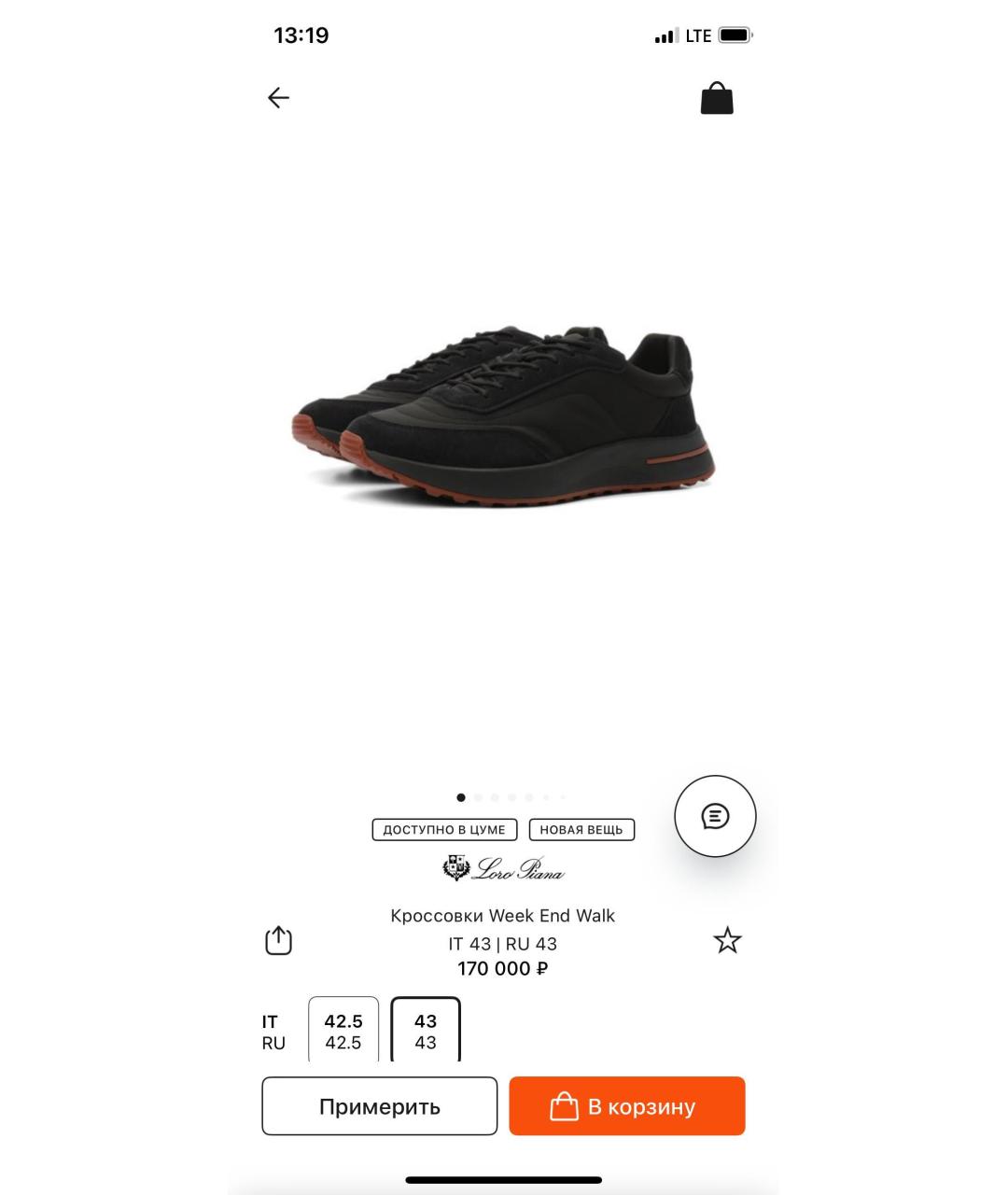Check battery indicator in status bar
This screenshot has width=1008, height=1195.
(735, 35)
